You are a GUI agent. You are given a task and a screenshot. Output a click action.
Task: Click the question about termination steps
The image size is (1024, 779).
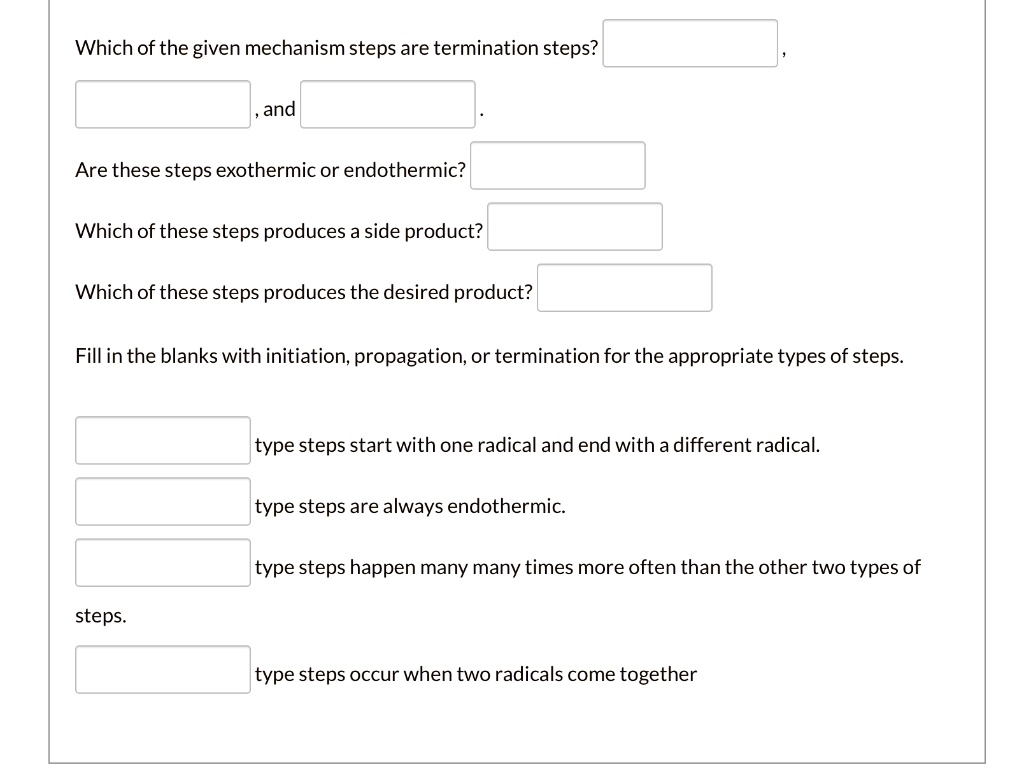(337, 47)
